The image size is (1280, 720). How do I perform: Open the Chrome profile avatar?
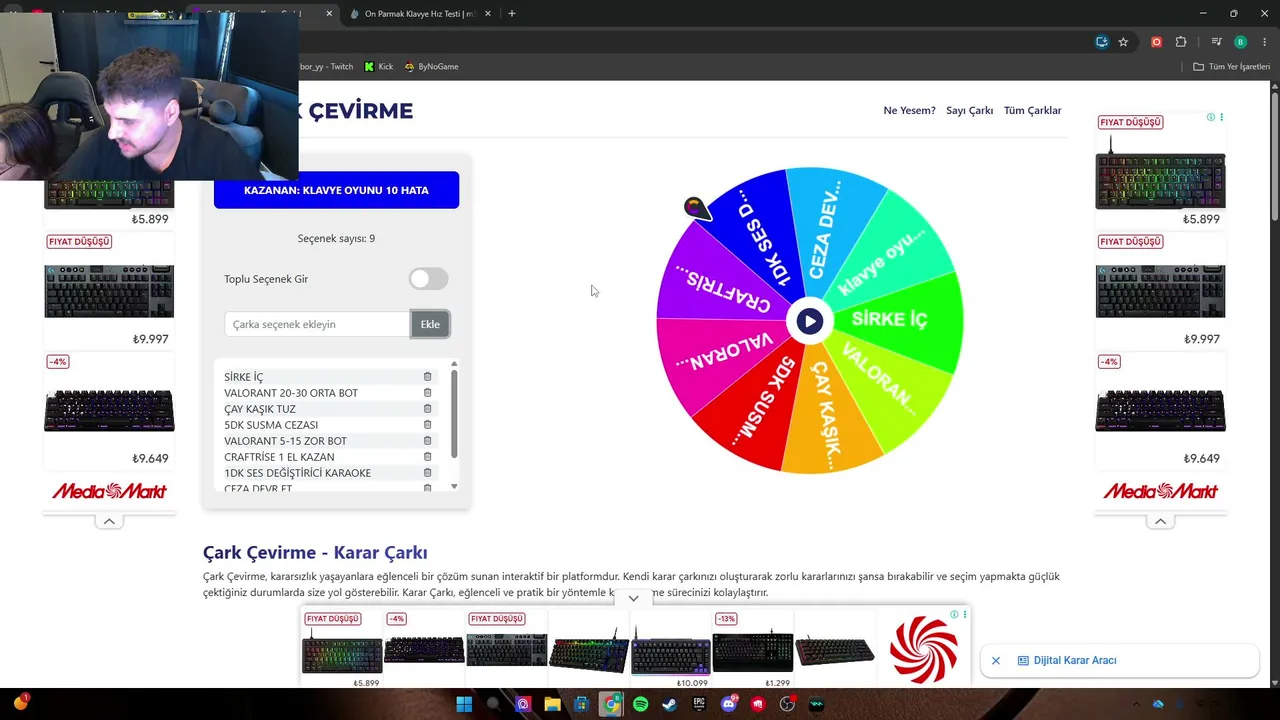[1240, 42]
